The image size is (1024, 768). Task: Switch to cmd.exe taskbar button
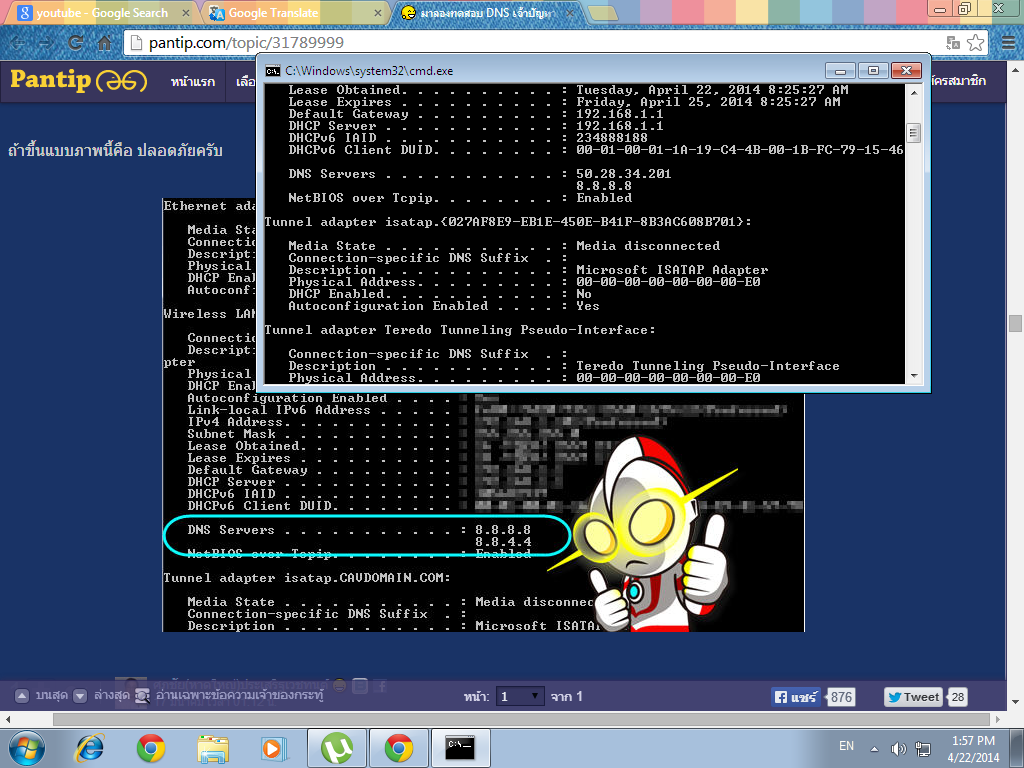(x=460, y=748)
